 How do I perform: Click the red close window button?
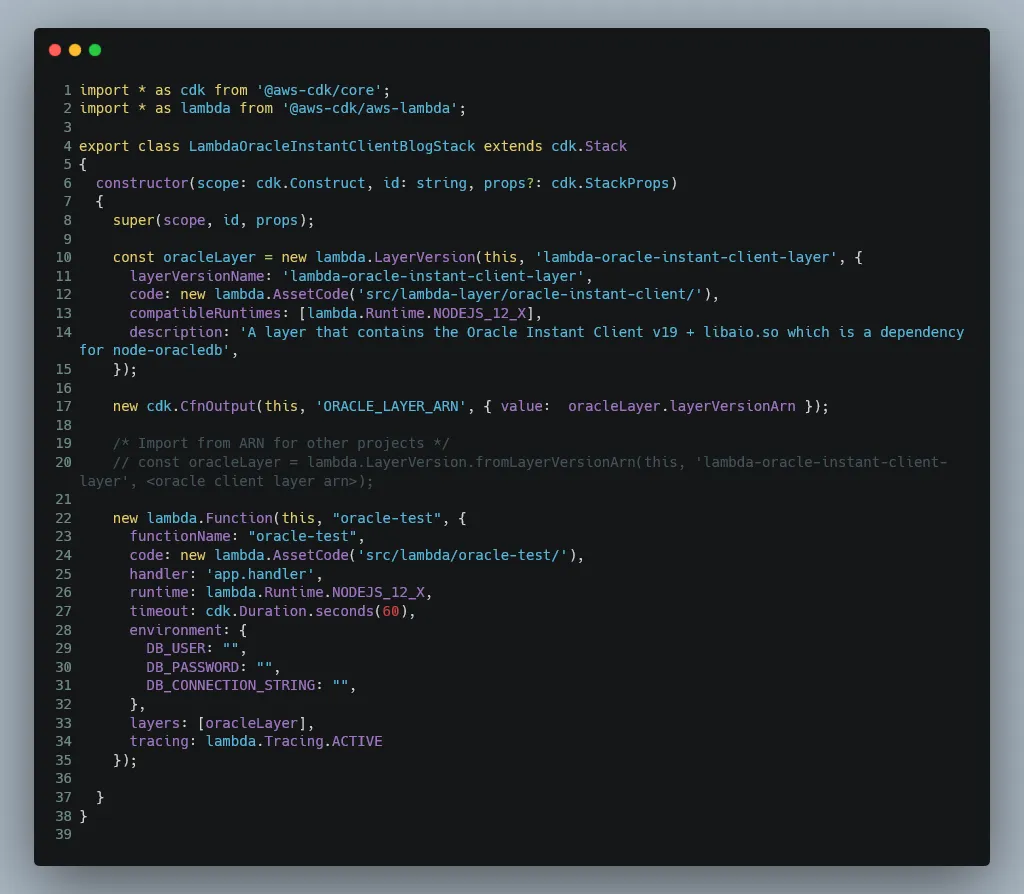55,50
